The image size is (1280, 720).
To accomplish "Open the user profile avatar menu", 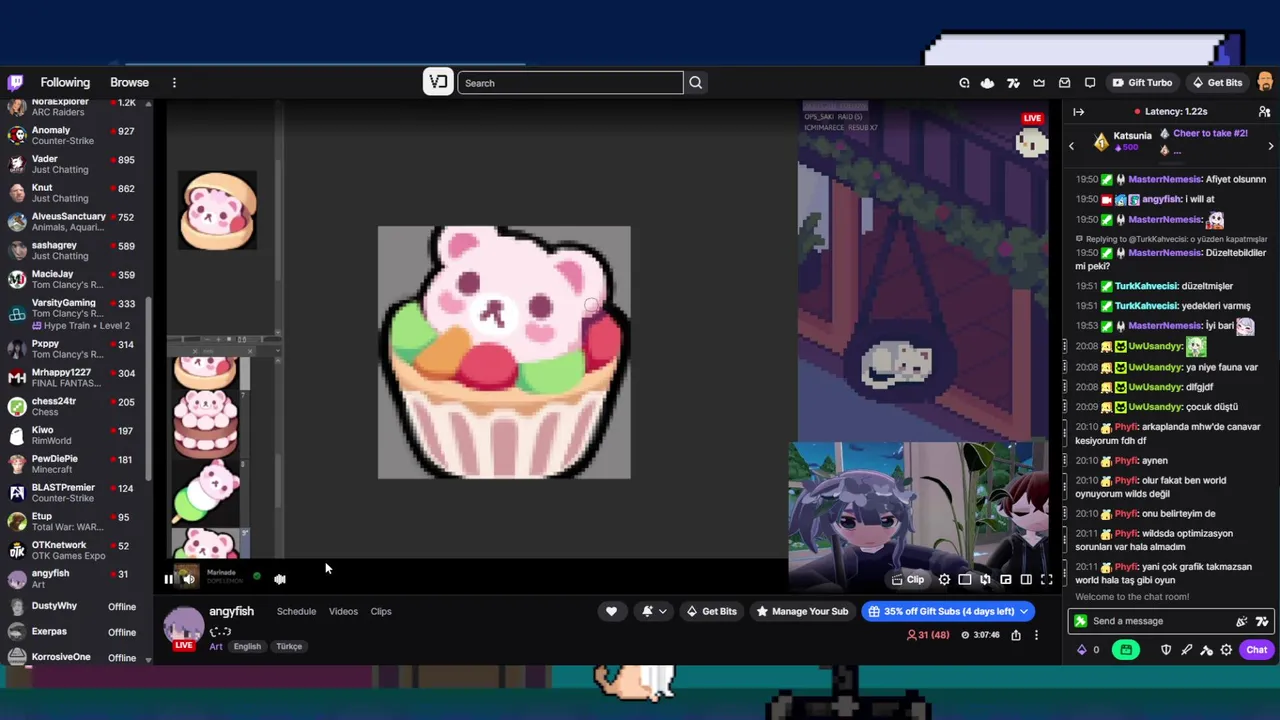I will click(1266, 82).
